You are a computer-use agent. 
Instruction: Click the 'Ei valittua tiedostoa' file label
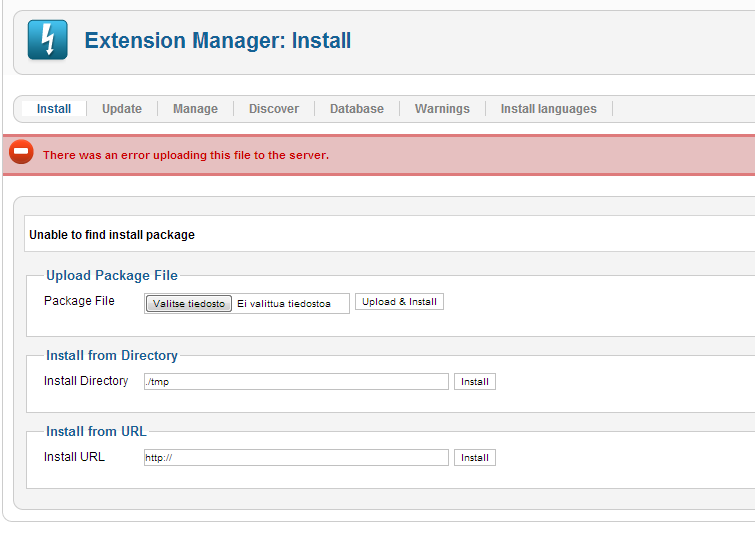284,303
